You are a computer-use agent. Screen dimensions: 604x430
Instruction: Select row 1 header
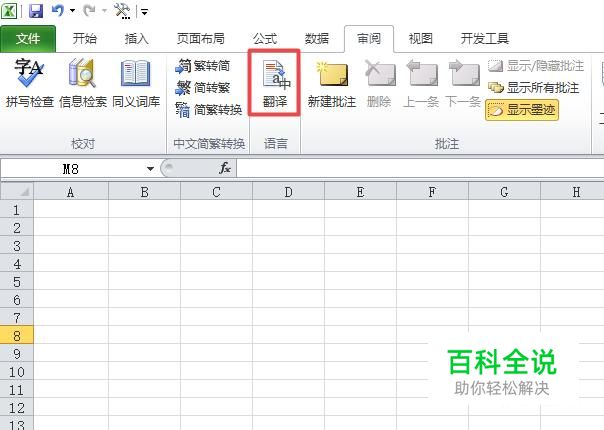point(17,209)
